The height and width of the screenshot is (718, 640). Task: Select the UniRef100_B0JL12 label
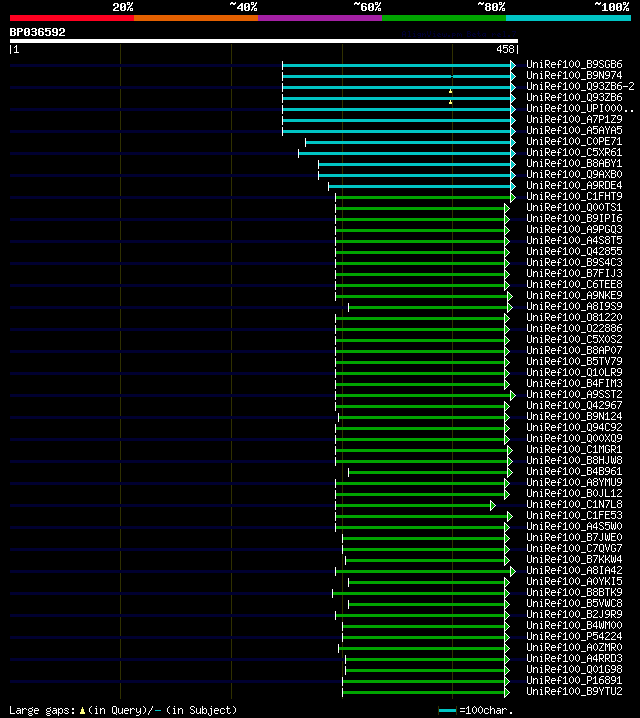(x=574, y=493)
